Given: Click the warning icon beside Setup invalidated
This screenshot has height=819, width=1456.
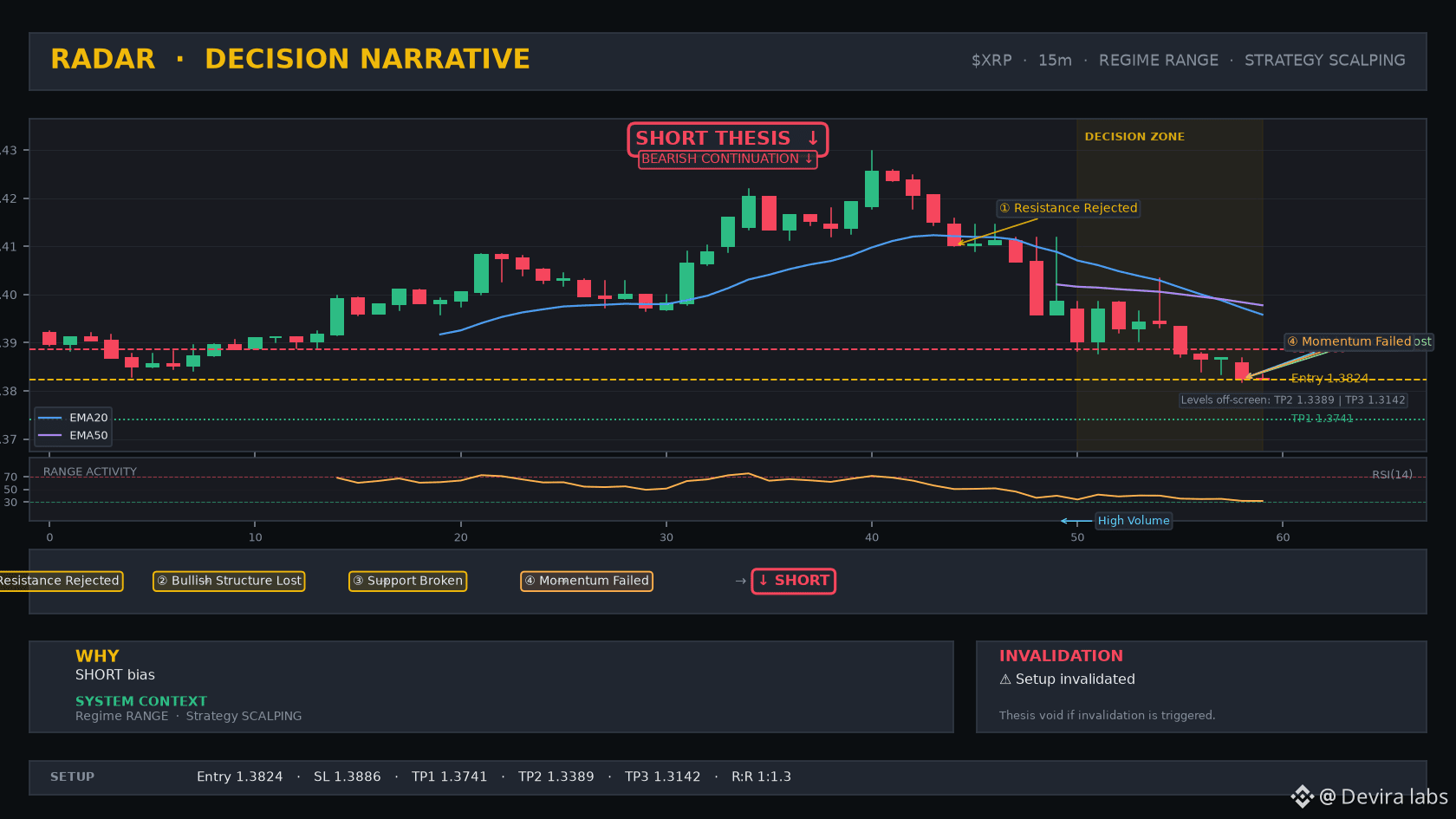Looking at the screenshot, I should tap(1005, 679).
